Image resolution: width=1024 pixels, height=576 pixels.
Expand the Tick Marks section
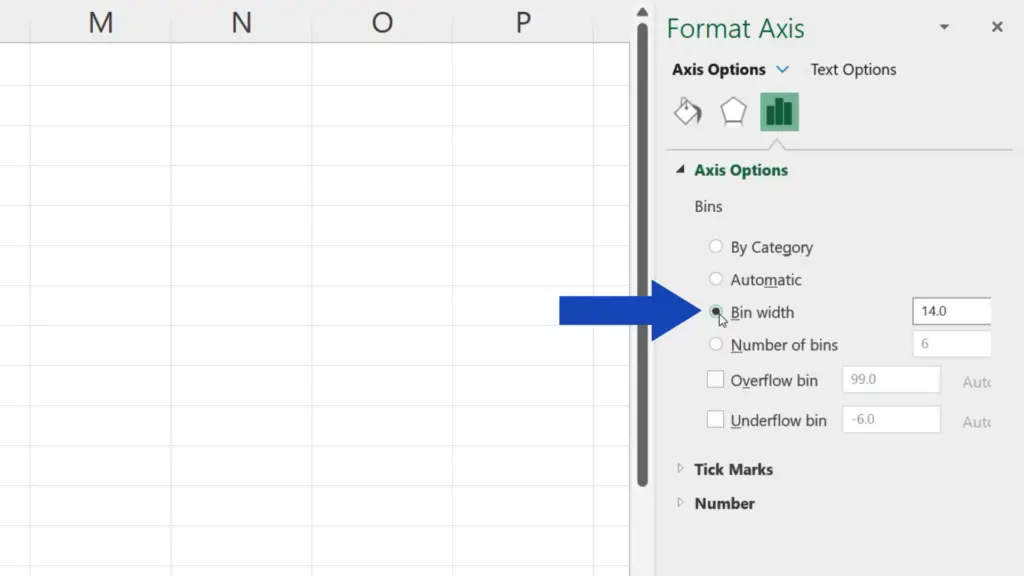click(680, 468)
